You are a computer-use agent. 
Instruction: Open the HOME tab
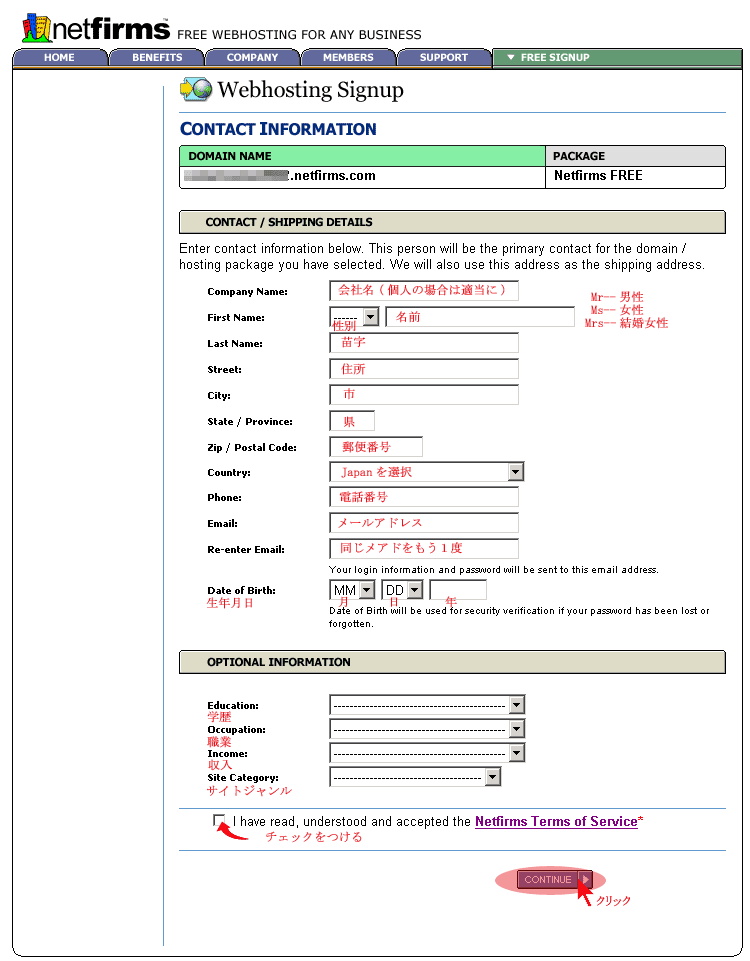click(x=59, y=58)
